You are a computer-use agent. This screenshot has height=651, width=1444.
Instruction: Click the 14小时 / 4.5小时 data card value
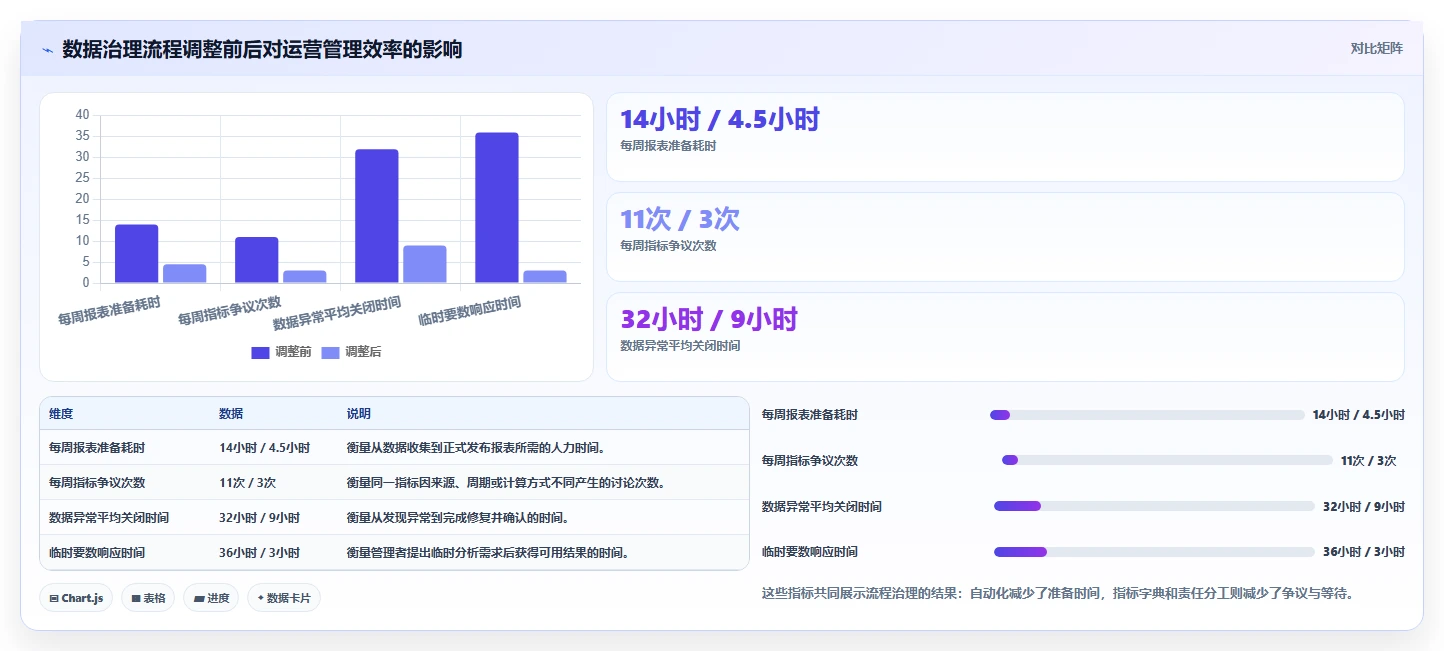coord(720,119)
